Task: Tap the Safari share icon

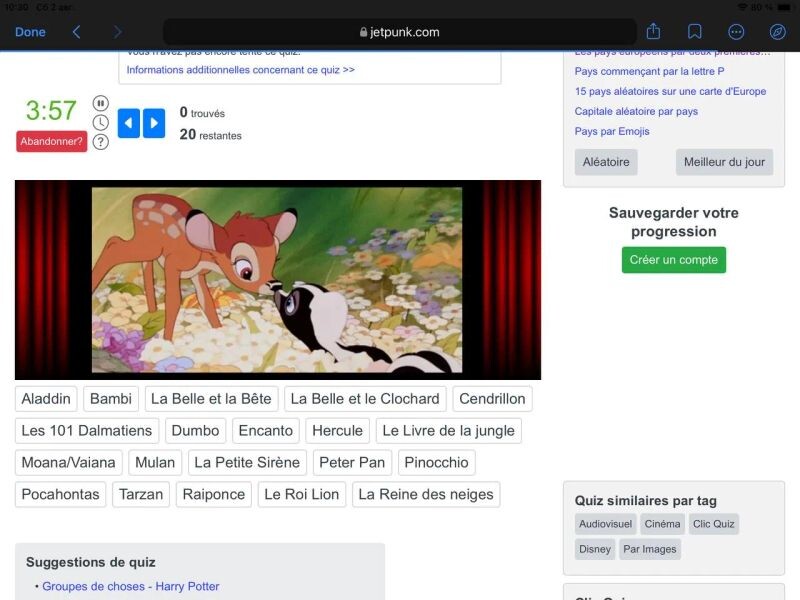Action: tap(653, 32)
